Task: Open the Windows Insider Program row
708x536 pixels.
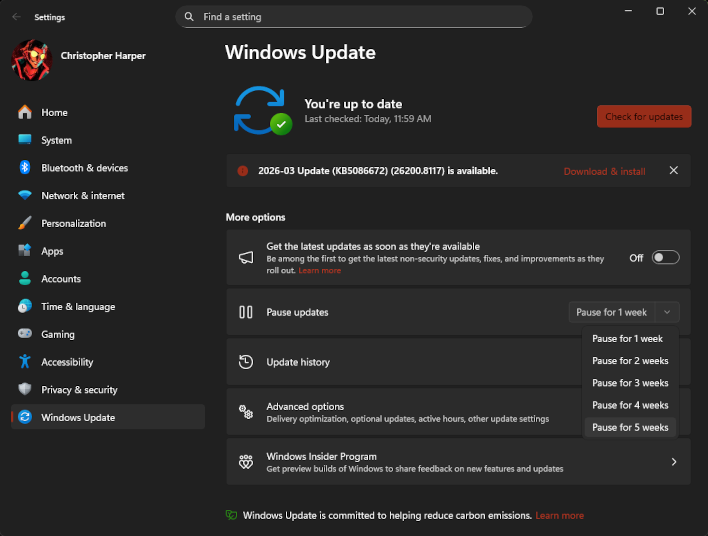Action: 458,461
